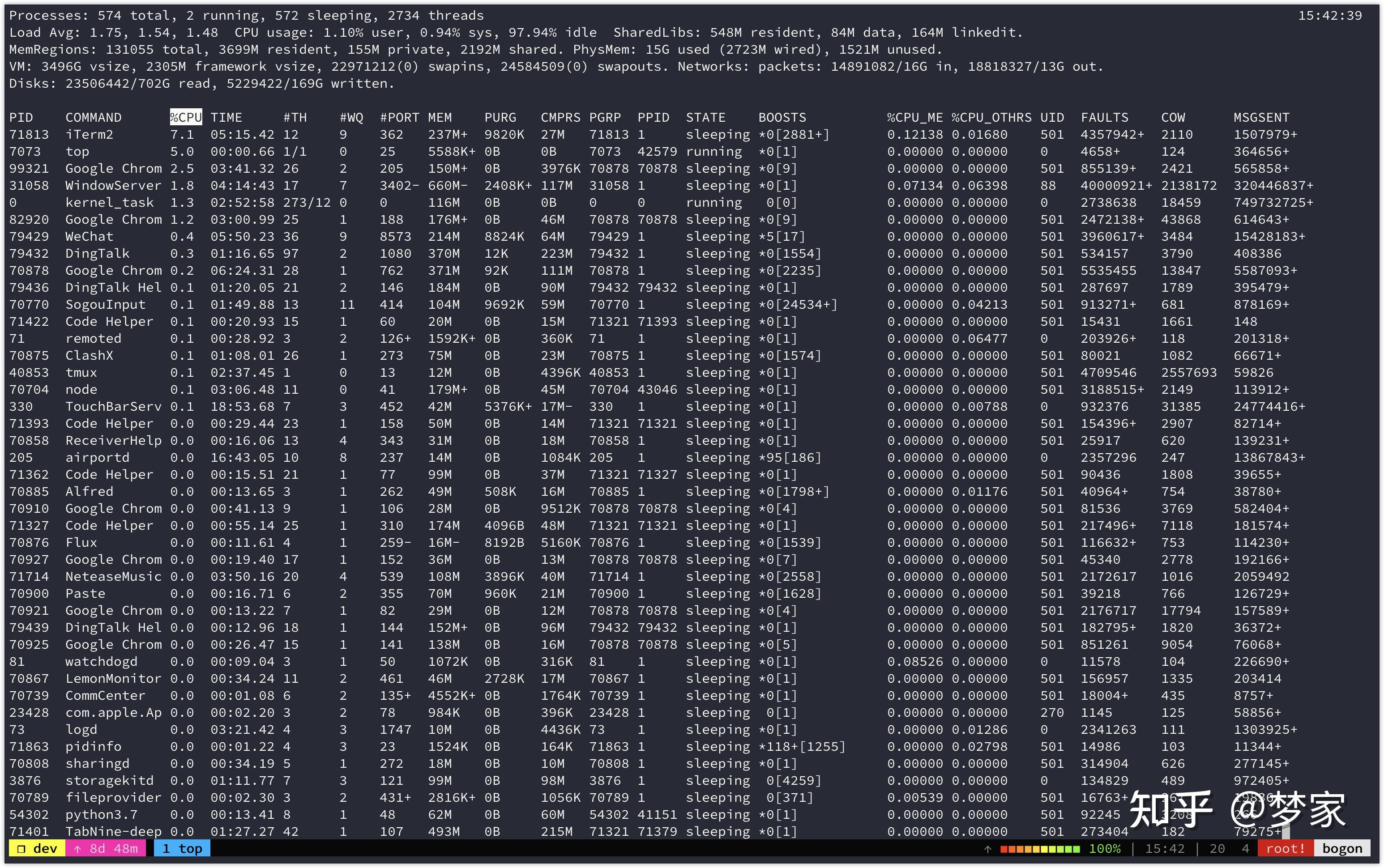Click the bogon hostname segment
Viewport: 1384px width, 868px height.
tap(1341, 848)
